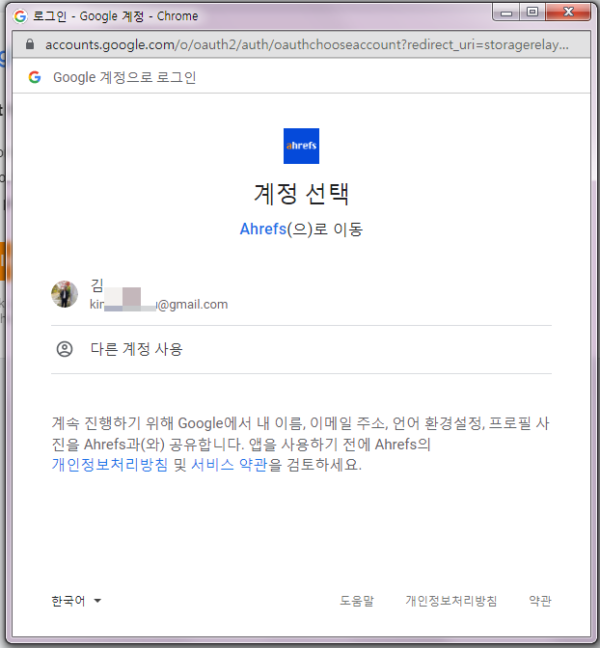The width and height of the screenshot is (600, 648).
Task: Click the Google G logo in header
Action: (x=35, y=77)
